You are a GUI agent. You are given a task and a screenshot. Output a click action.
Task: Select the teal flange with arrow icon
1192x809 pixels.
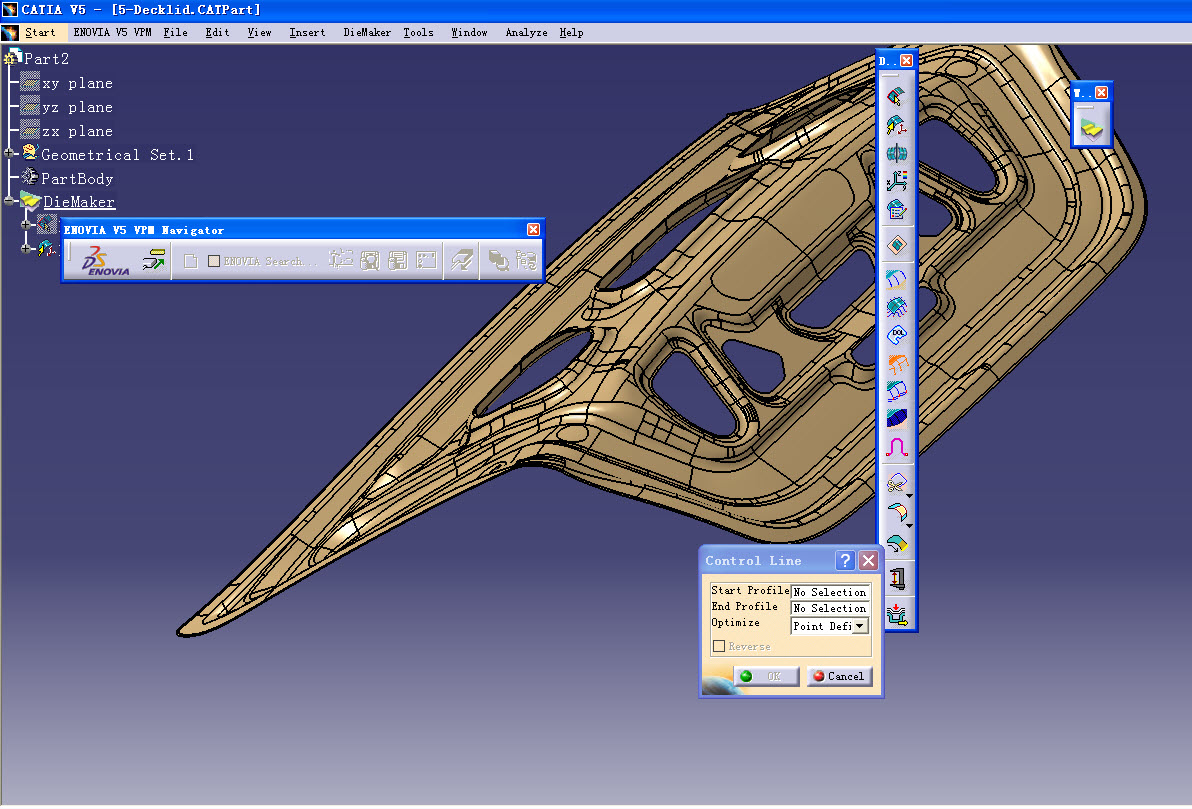897,543
